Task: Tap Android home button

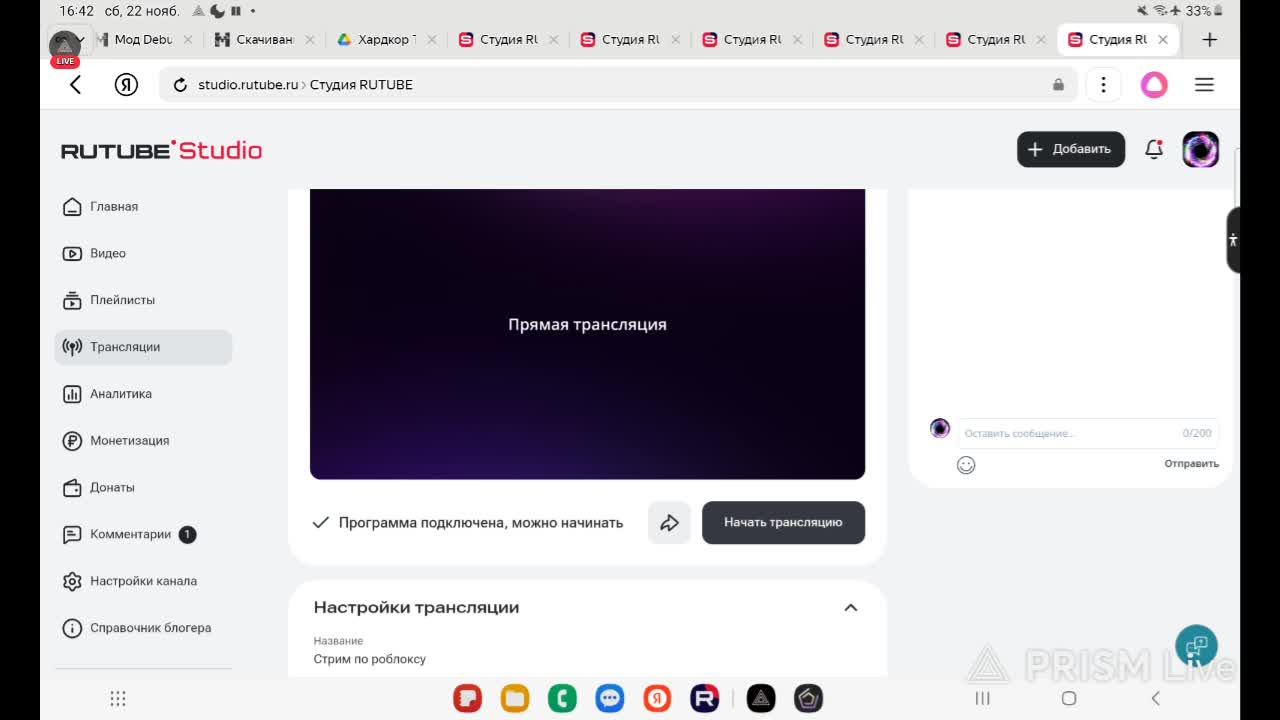Action: point(1069,699)
